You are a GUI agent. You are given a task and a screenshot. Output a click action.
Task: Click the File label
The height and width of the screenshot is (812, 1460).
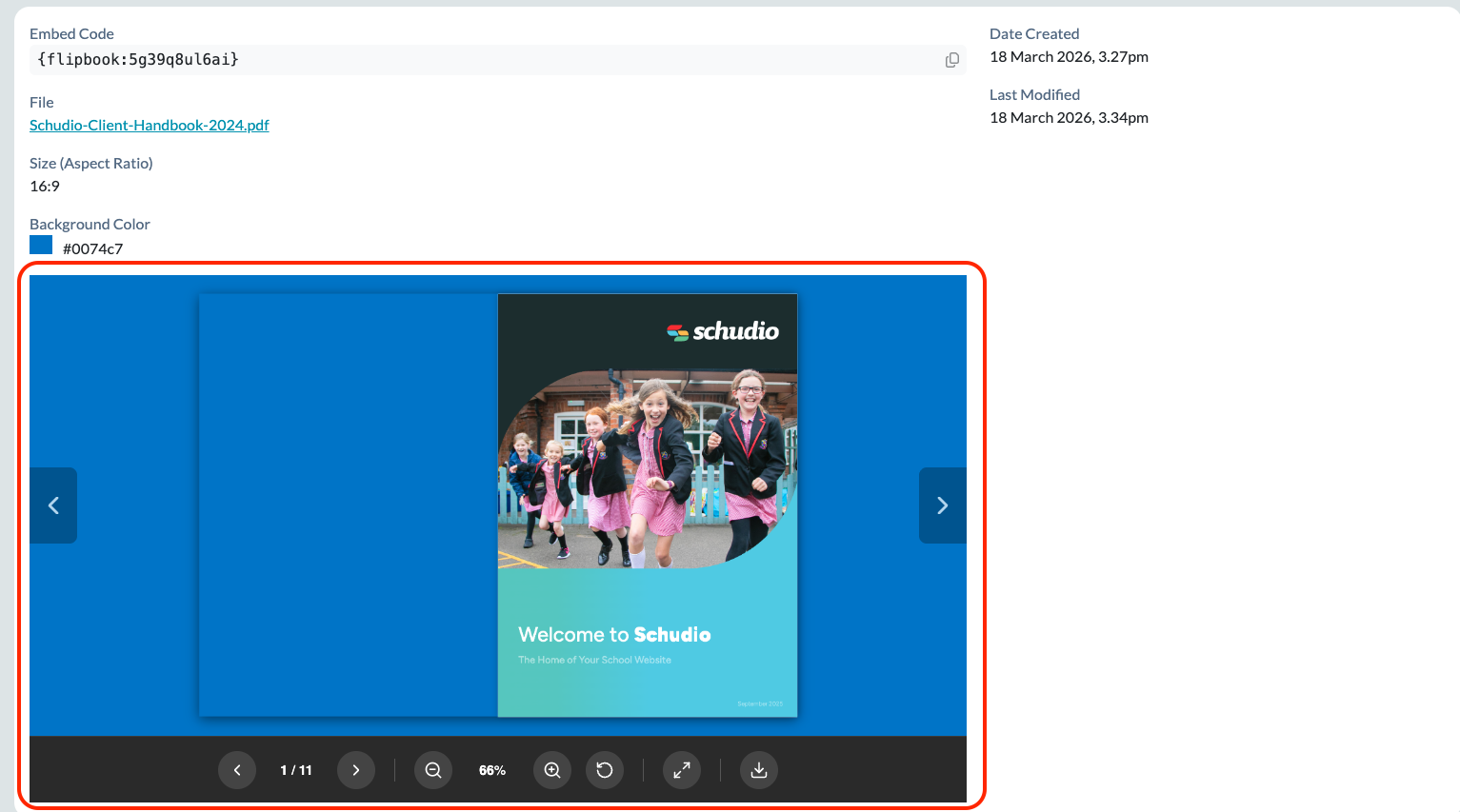click(x=42, y=102)
